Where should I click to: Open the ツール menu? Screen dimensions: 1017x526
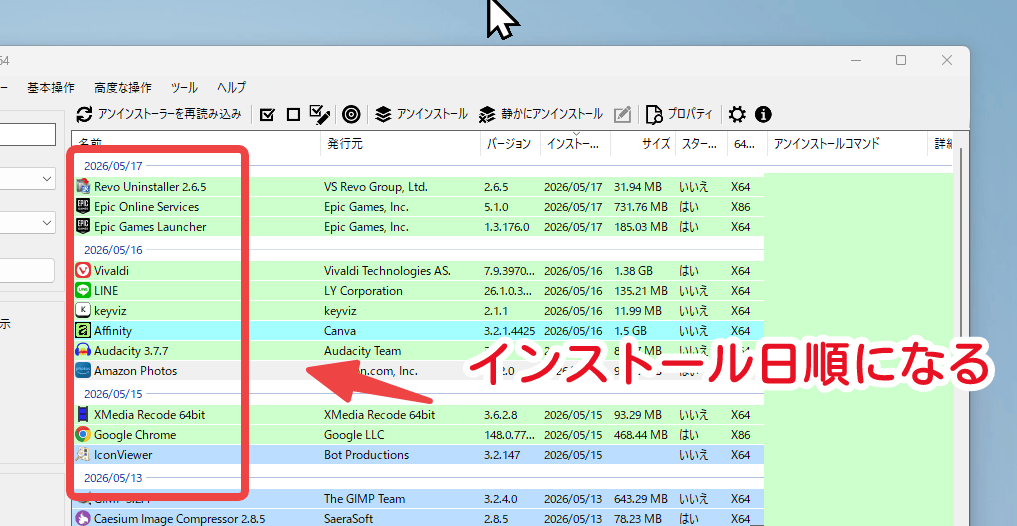(184, 88)
